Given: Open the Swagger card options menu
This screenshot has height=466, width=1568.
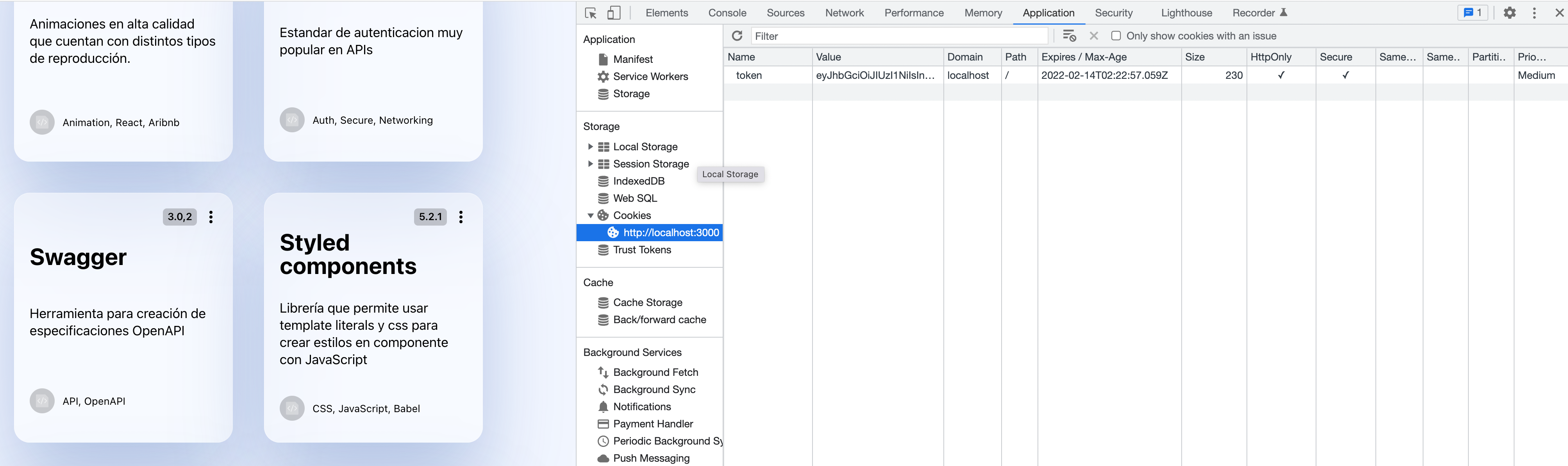Looking at the screenshot, I should (211, 217).
